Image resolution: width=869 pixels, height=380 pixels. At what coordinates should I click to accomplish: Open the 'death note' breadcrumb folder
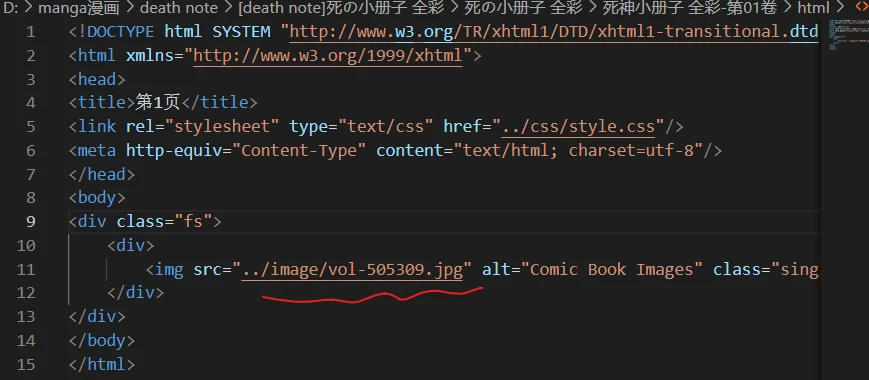tap(178, 8)
